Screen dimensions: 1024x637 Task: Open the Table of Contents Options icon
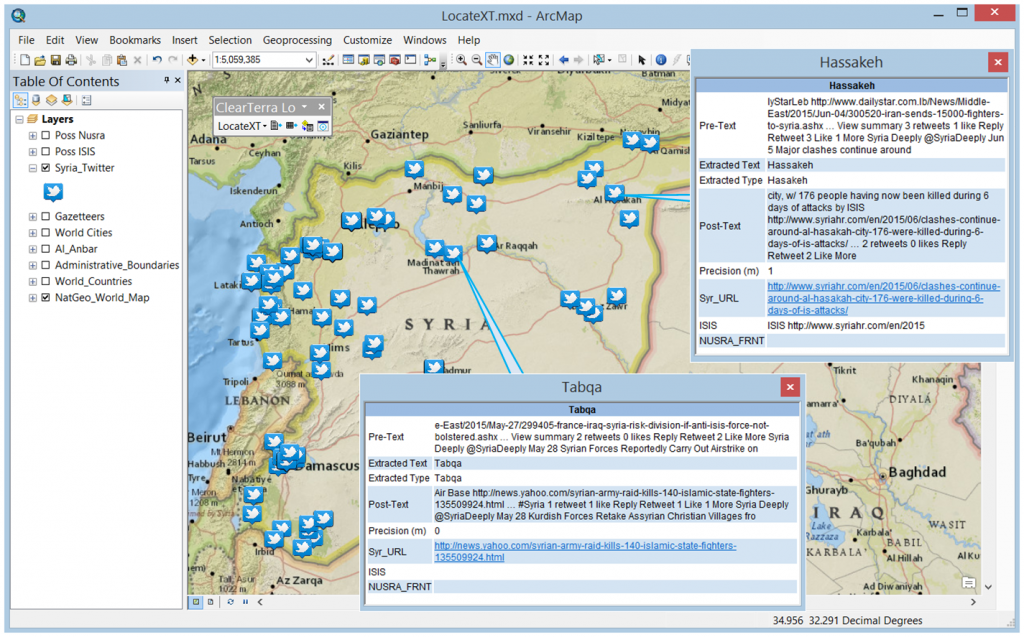(x=86, y=100)
